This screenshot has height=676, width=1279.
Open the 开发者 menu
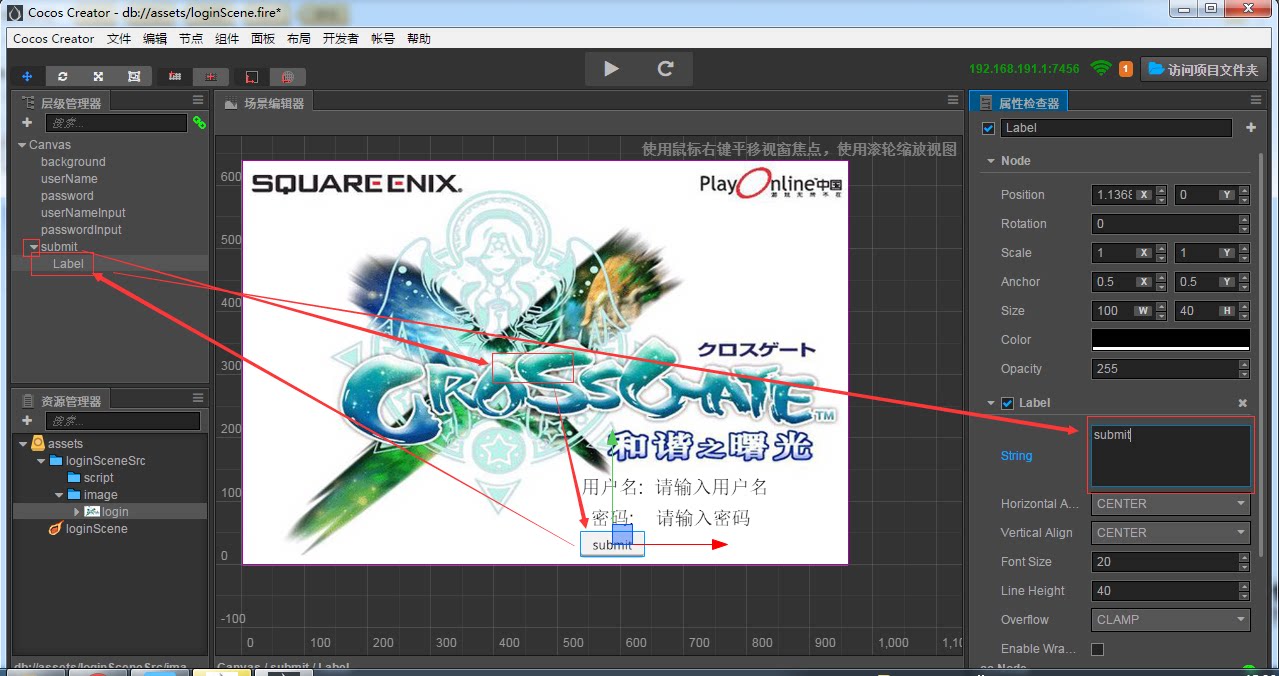pos(341,39)
